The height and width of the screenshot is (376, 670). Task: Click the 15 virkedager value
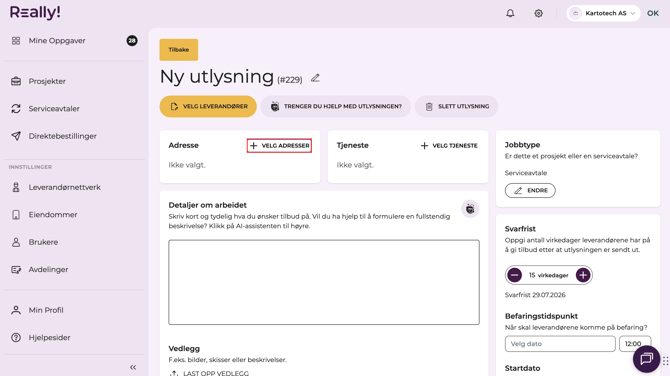click(549, 275)
